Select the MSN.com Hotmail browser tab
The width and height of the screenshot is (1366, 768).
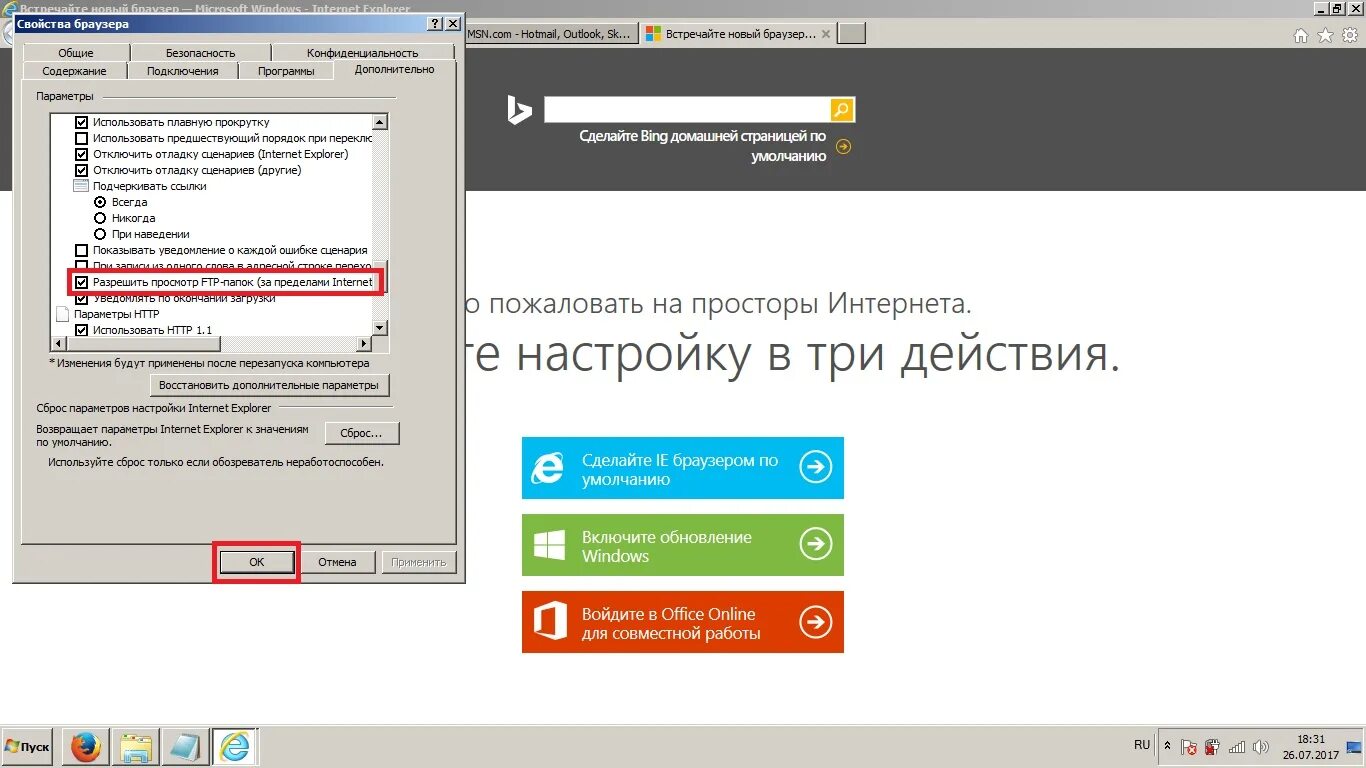(550, 34)
